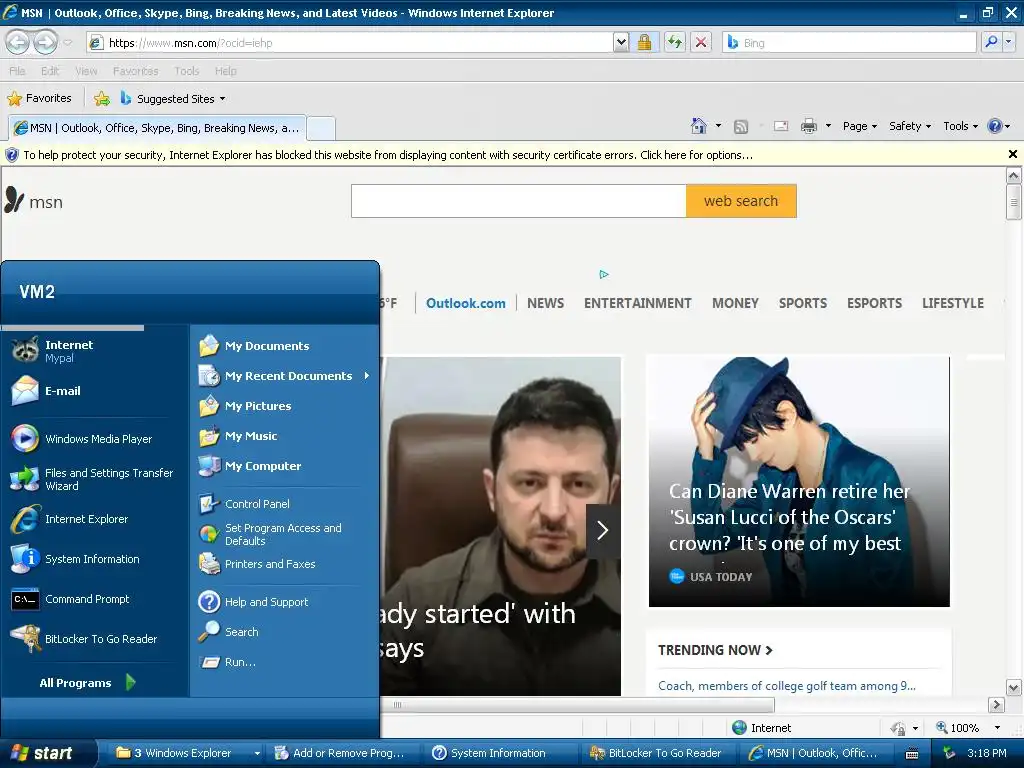Open the Diane Warren article thumbnail
The image size is (1024, 768).
click(x=799, y=481)
